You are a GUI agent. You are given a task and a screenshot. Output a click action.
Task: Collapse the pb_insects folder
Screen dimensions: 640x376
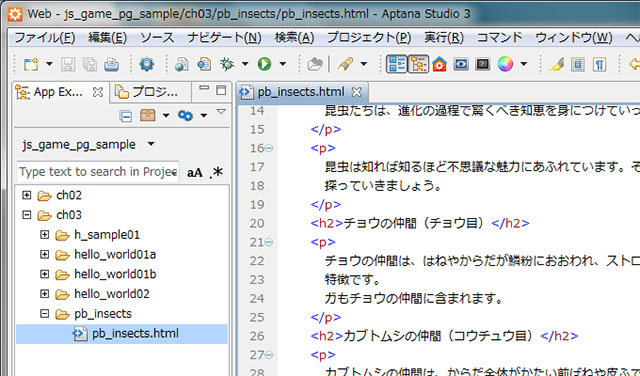pos(45,314)
